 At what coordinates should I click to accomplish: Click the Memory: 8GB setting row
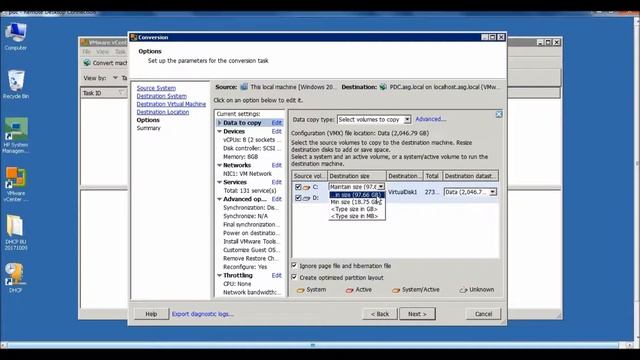coord(240,157)
